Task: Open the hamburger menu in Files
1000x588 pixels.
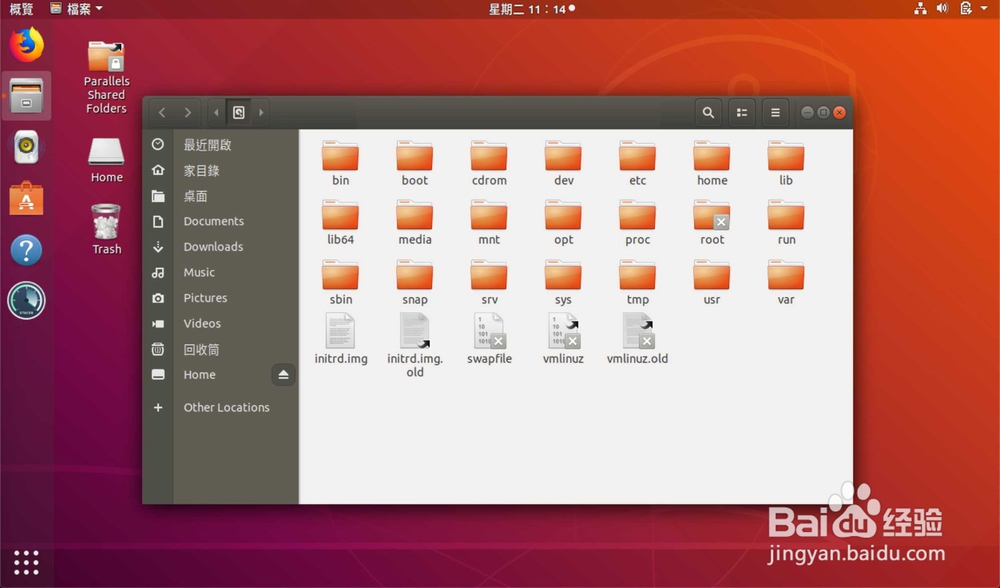Action: point(775,112)
